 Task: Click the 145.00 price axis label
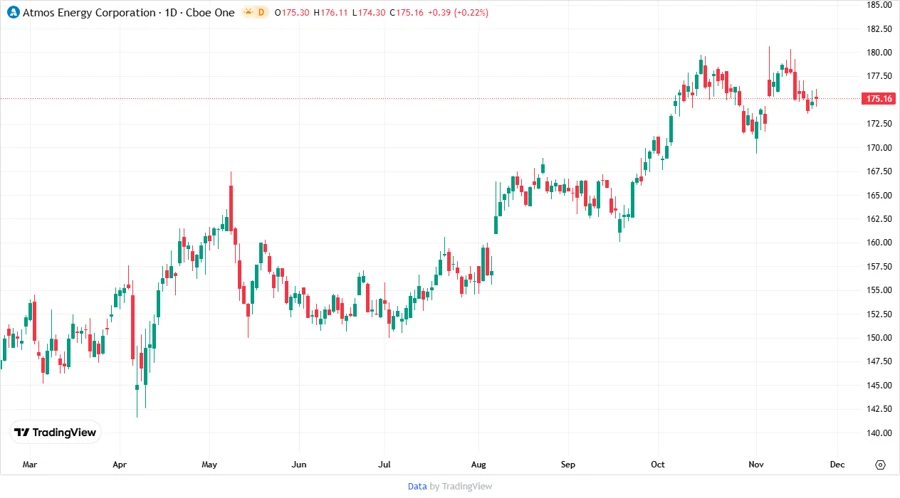879,385
